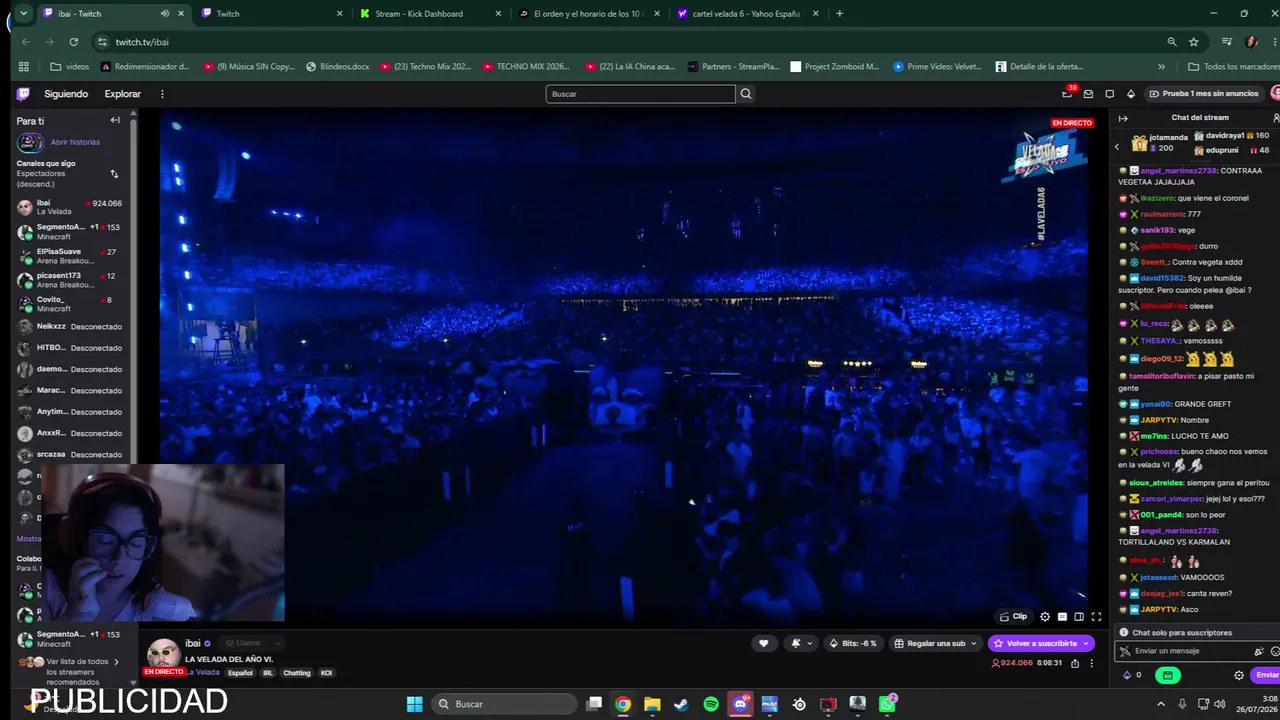Share the ibai stream
This screenshot has width=1280, height=720.
1075,663
